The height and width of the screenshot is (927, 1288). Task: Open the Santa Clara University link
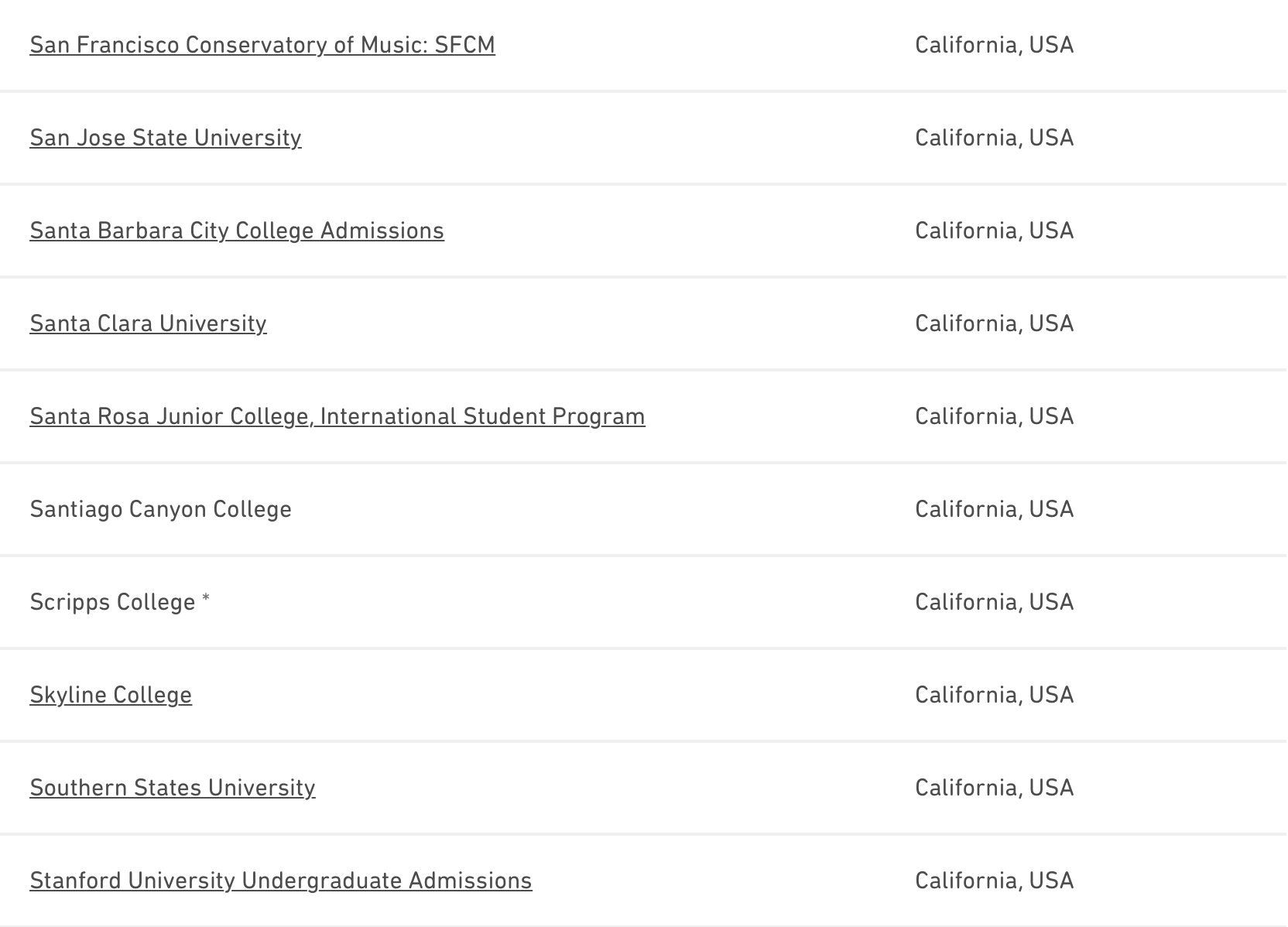tap(148, 323)
